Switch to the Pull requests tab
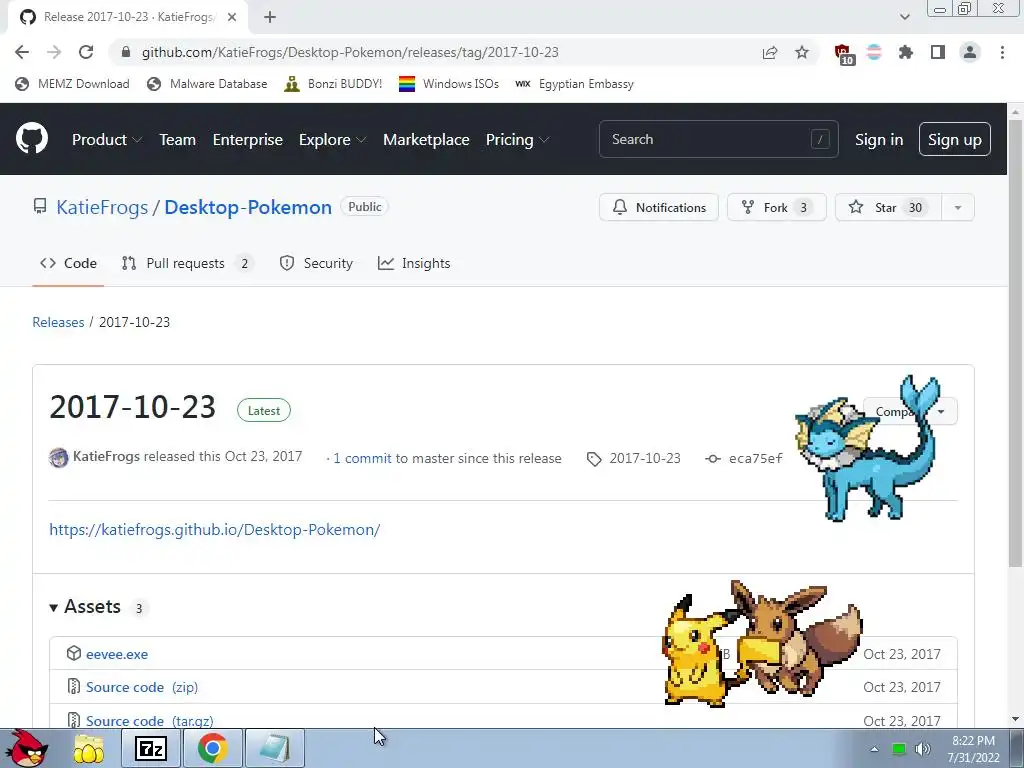Image resolution: width=1024 pixels, height=768 pixels. click(x=187, y=263)
